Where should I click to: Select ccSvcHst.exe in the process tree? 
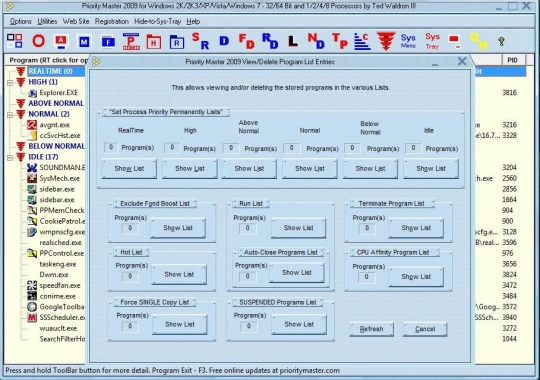(60, 136)
